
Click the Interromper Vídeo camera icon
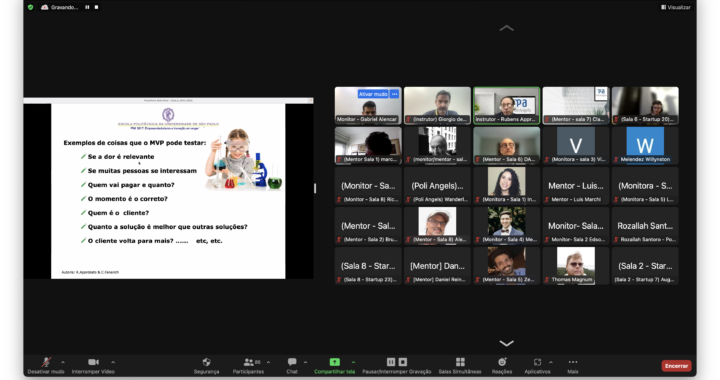(93, 362)
